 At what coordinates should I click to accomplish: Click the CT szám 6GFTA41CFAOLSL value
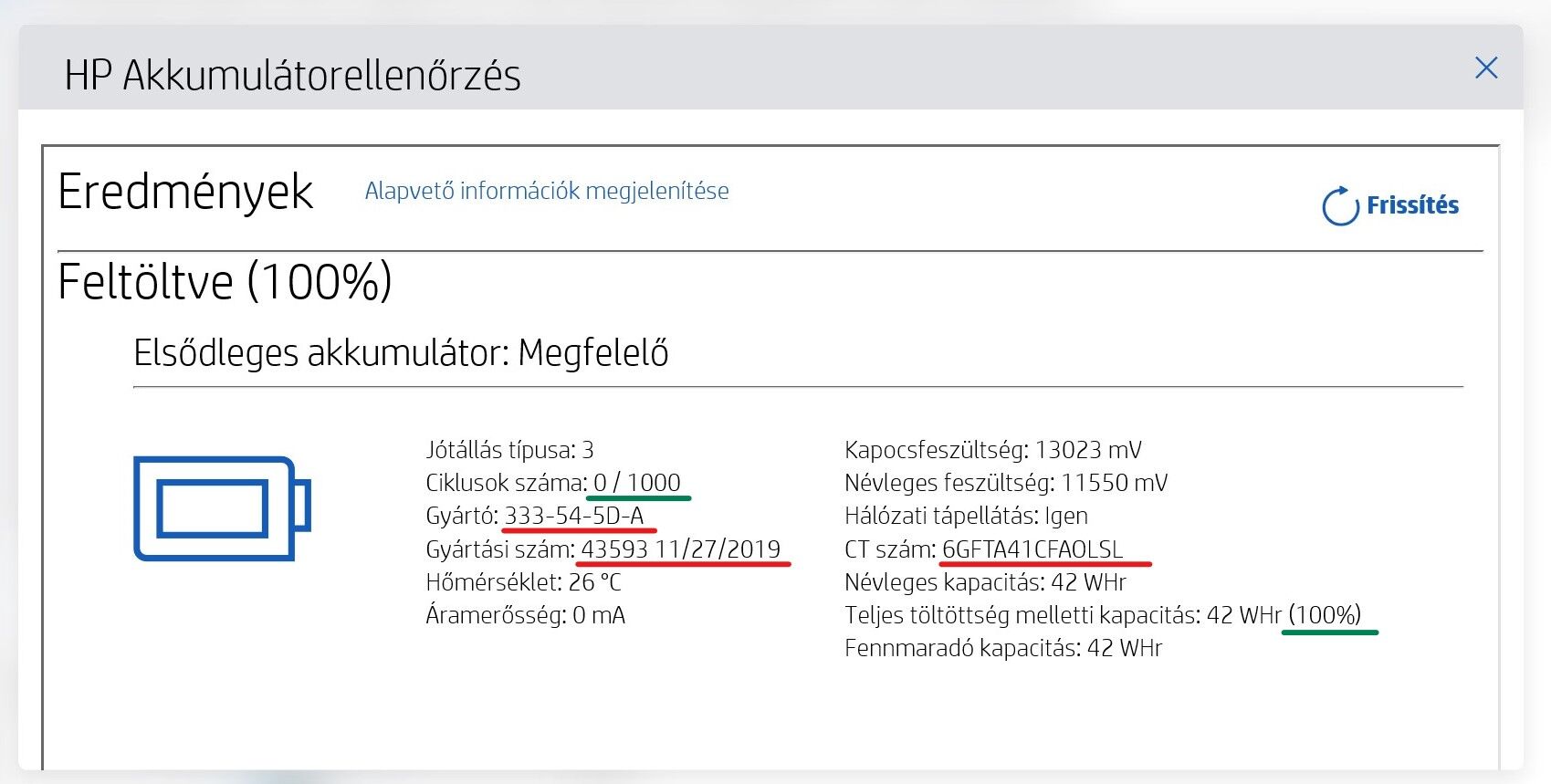[1032, 549]
